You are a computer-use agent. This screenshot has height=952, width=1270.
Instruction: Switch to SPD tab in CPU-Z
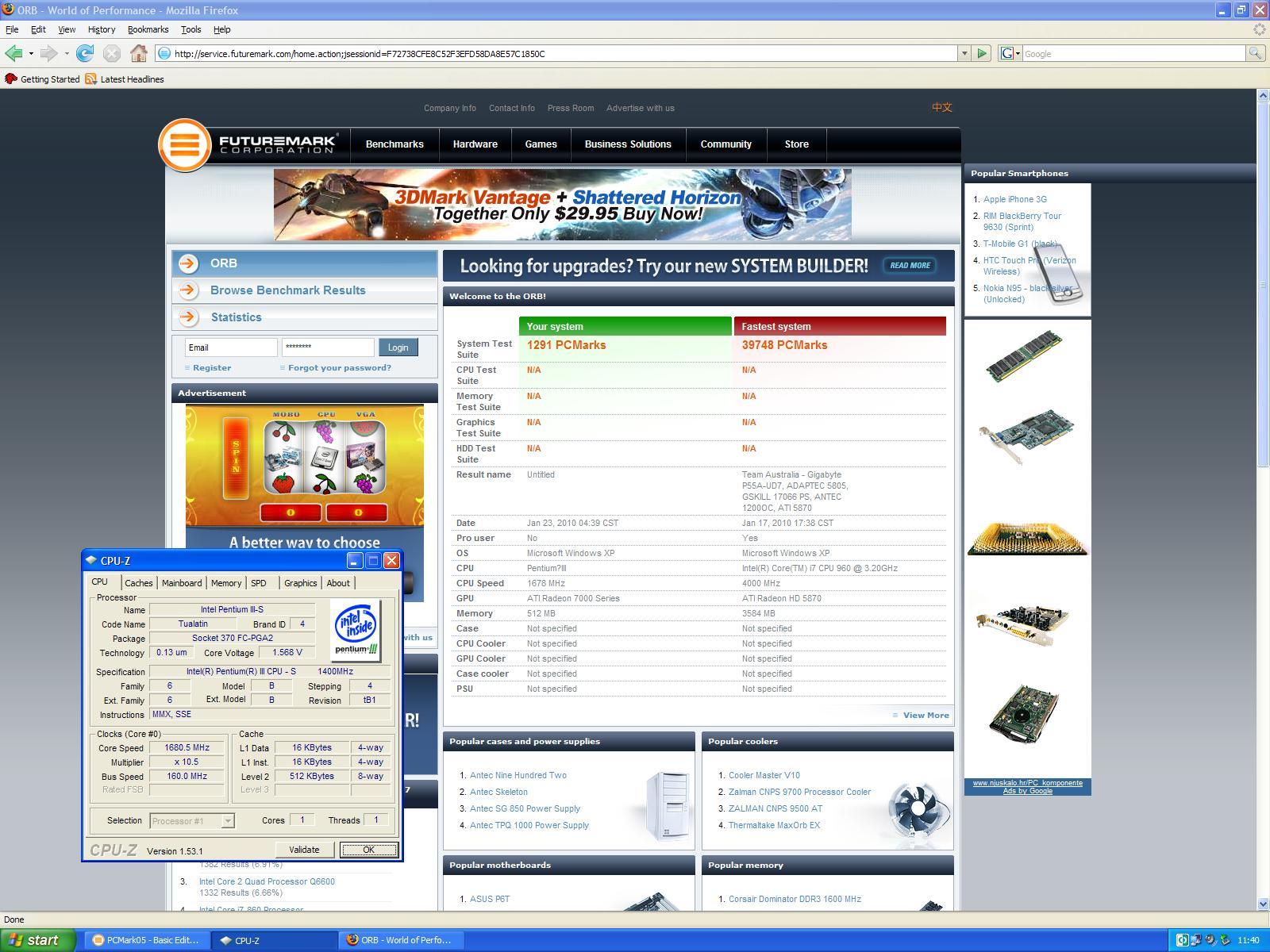tap(259, 583)
